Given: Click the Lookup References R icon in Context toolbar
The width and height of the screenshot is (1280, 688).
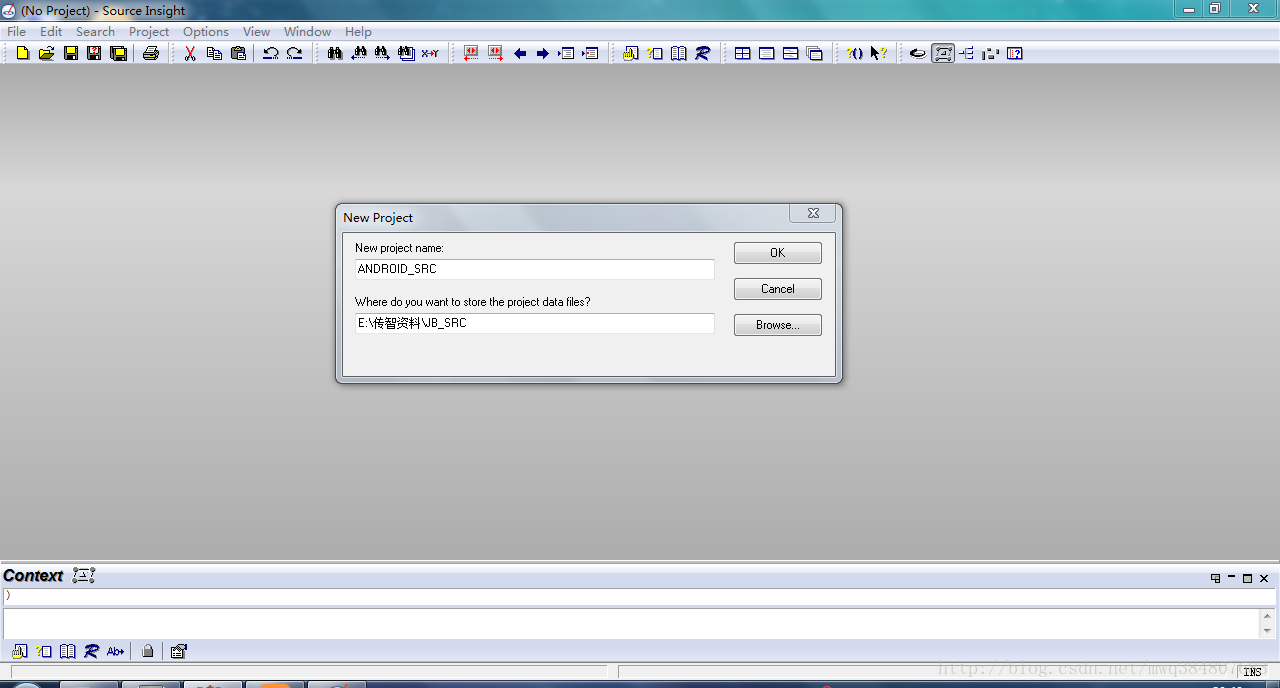Looking at the screenshot, I should [92, 651].
